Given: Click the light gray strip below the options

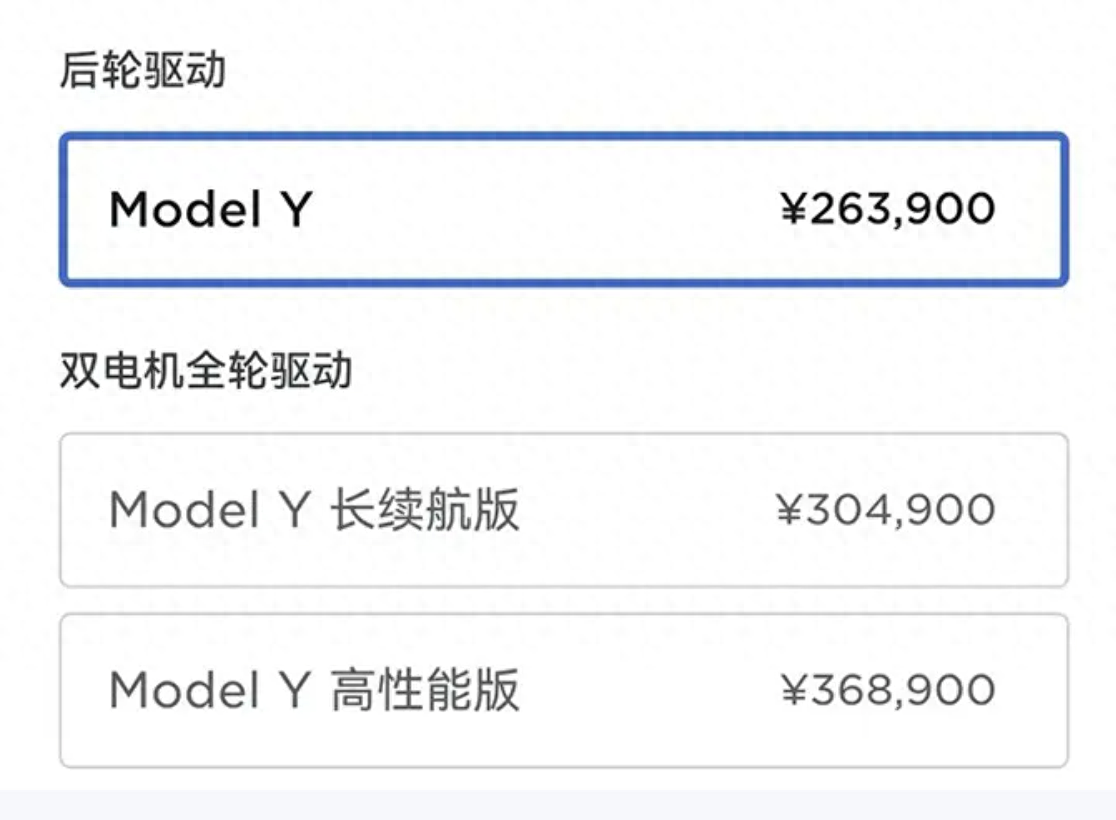Looking at the screenshot, I should [x=558, y=805].
